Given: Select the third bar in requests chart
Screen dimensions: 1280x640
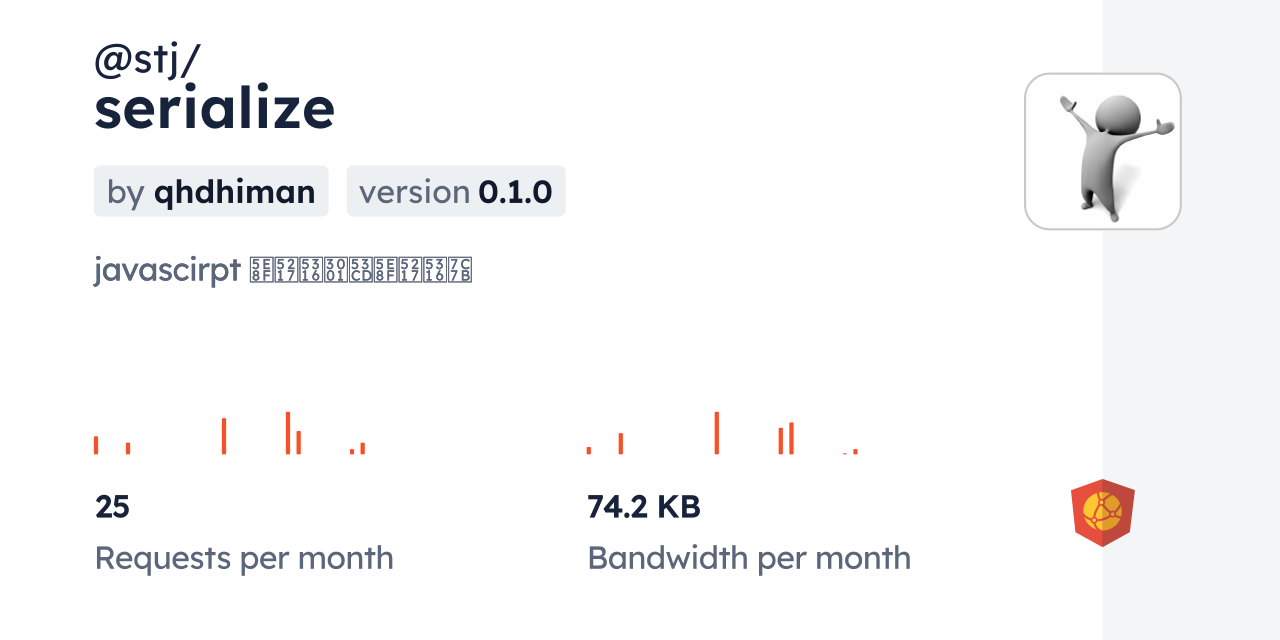Looking at the screenshot, I should (x=224, y=436).
